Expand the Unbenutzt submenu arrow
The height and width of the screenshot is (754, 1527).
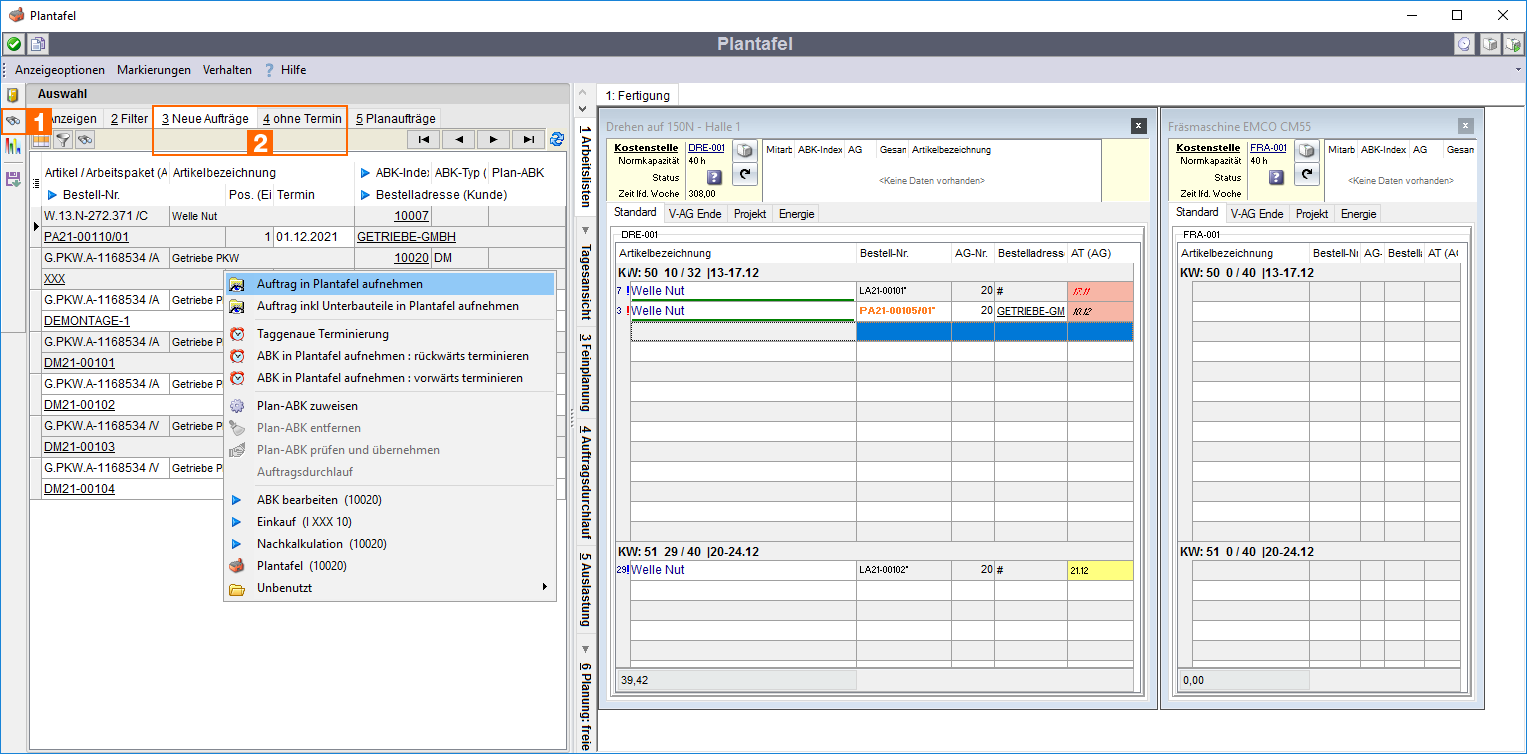[x=545, y=587]
